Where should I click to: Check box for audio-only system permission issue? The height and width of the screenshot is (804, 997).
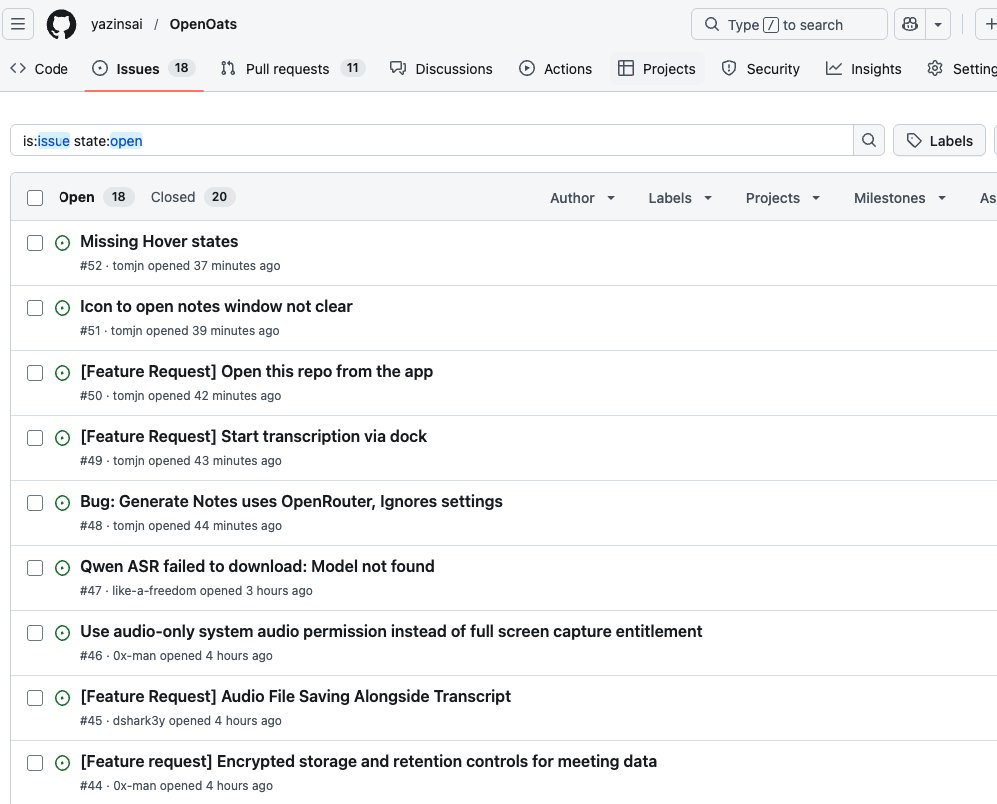coord(35,633)
